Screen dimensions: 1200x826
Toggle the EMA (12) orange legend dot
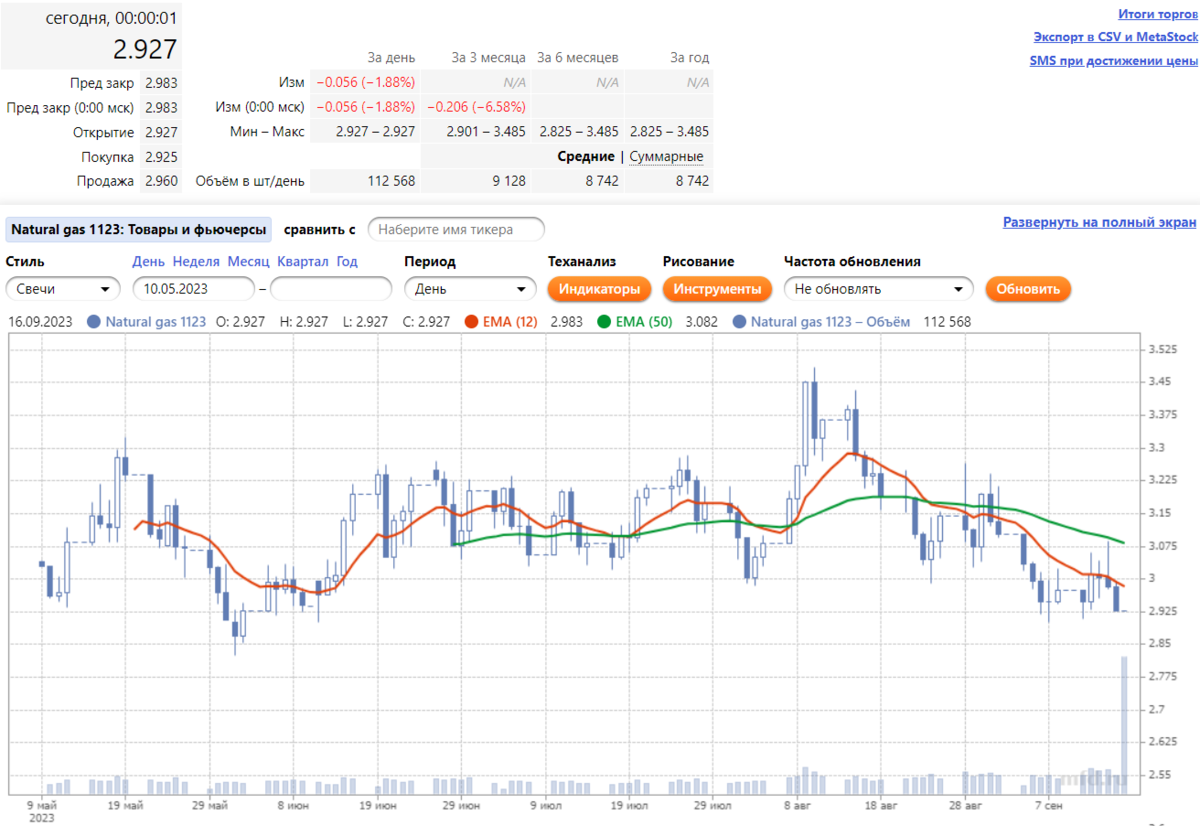click(x=472, y=322)
